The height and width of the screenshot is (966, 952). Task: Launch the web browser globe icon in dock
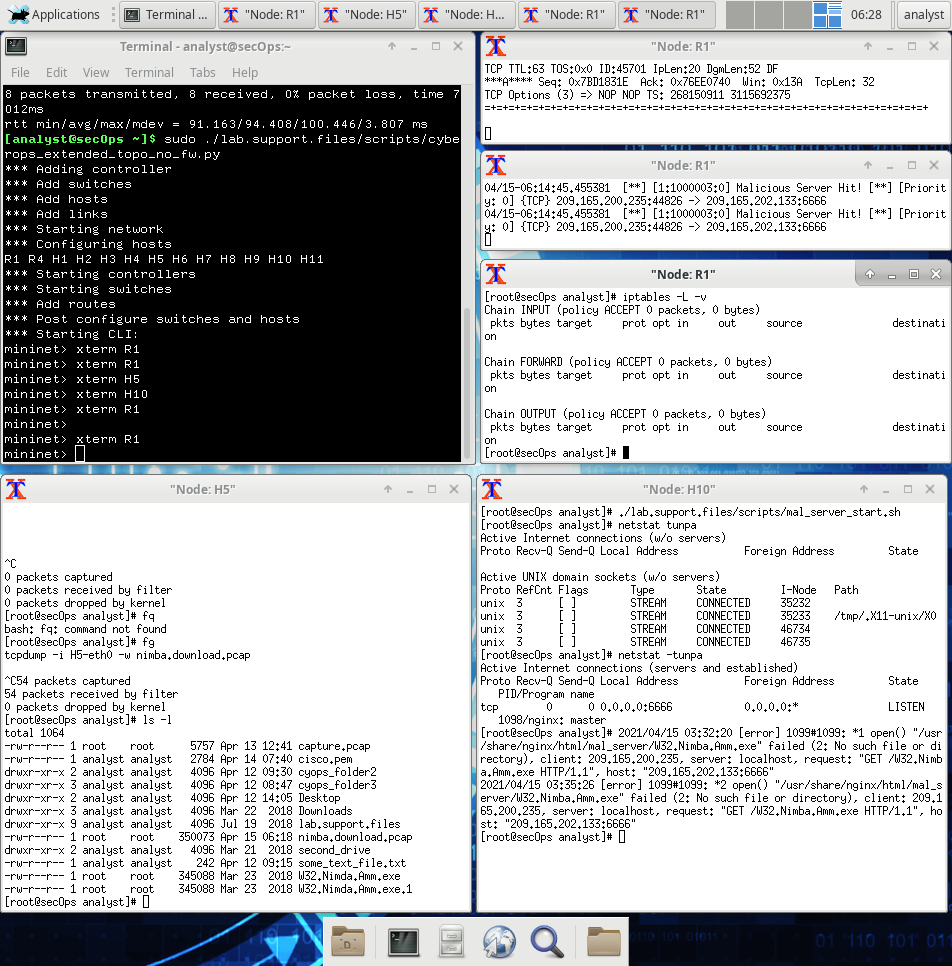point(498,941)
